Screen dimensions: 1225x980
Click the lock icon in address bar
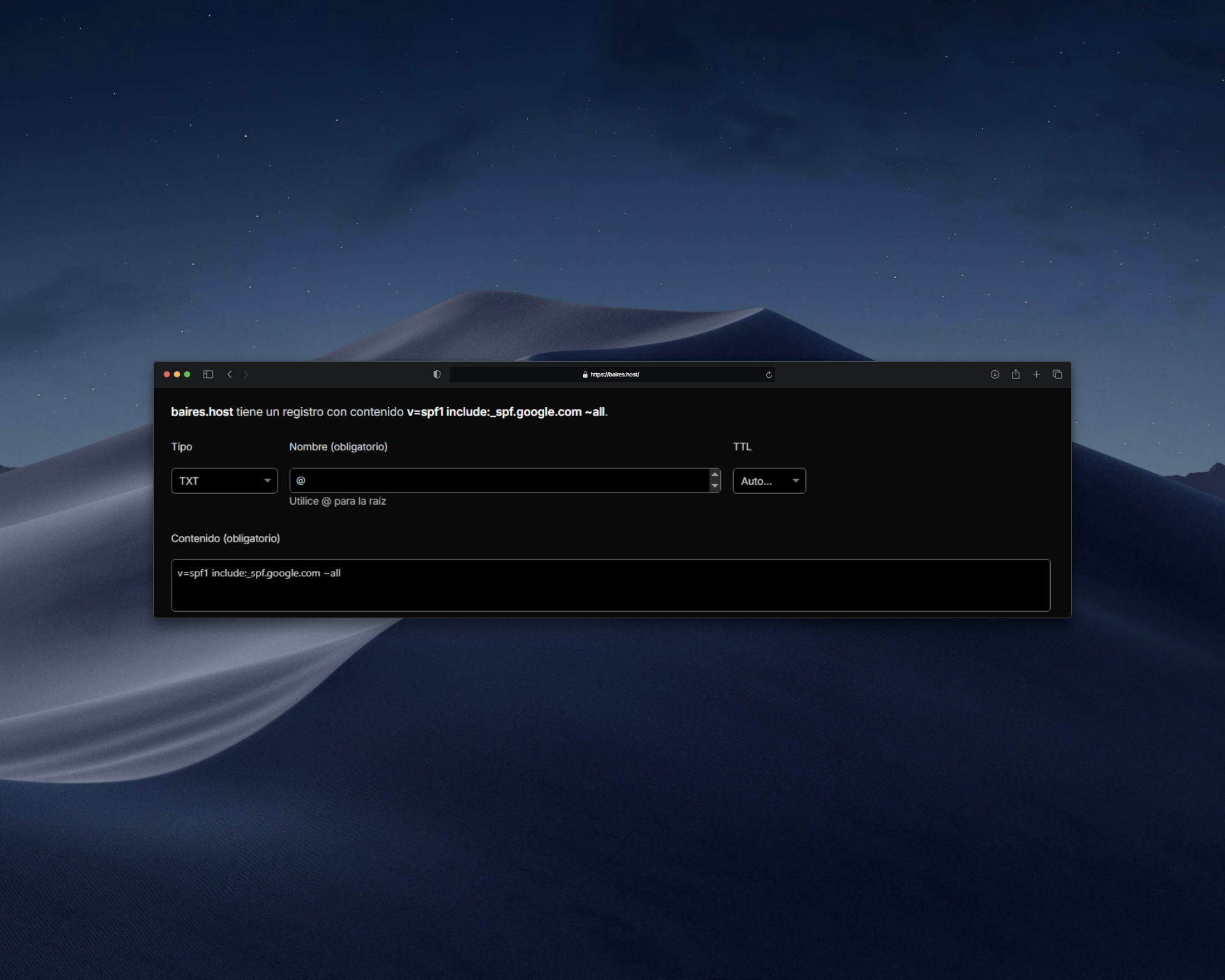pos(585,375)
